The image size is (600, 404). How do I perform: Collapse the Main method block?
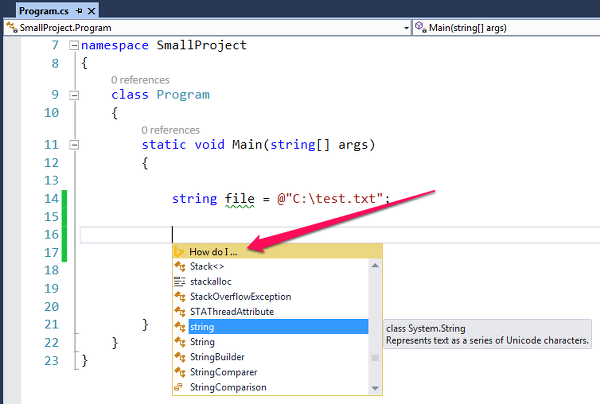74,145
